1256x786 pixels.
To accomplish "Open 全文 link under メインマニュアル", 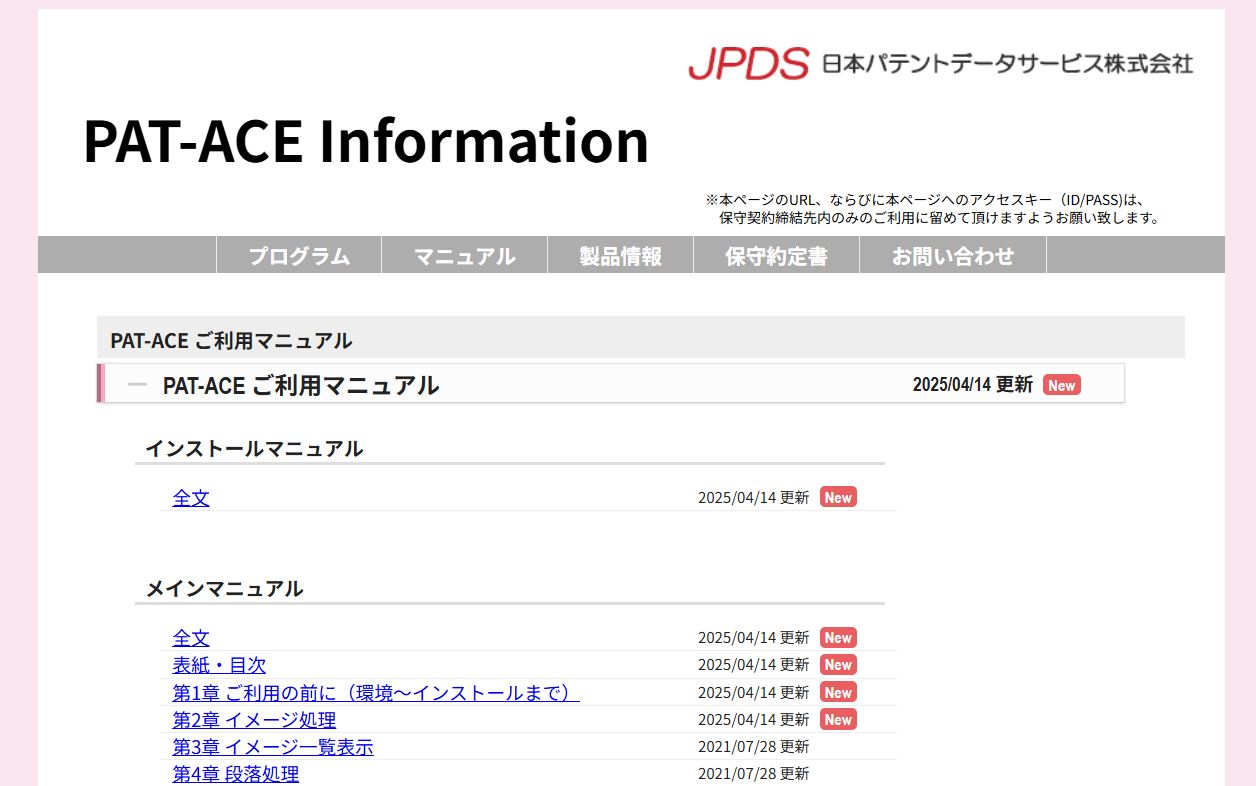I will 191,637.
